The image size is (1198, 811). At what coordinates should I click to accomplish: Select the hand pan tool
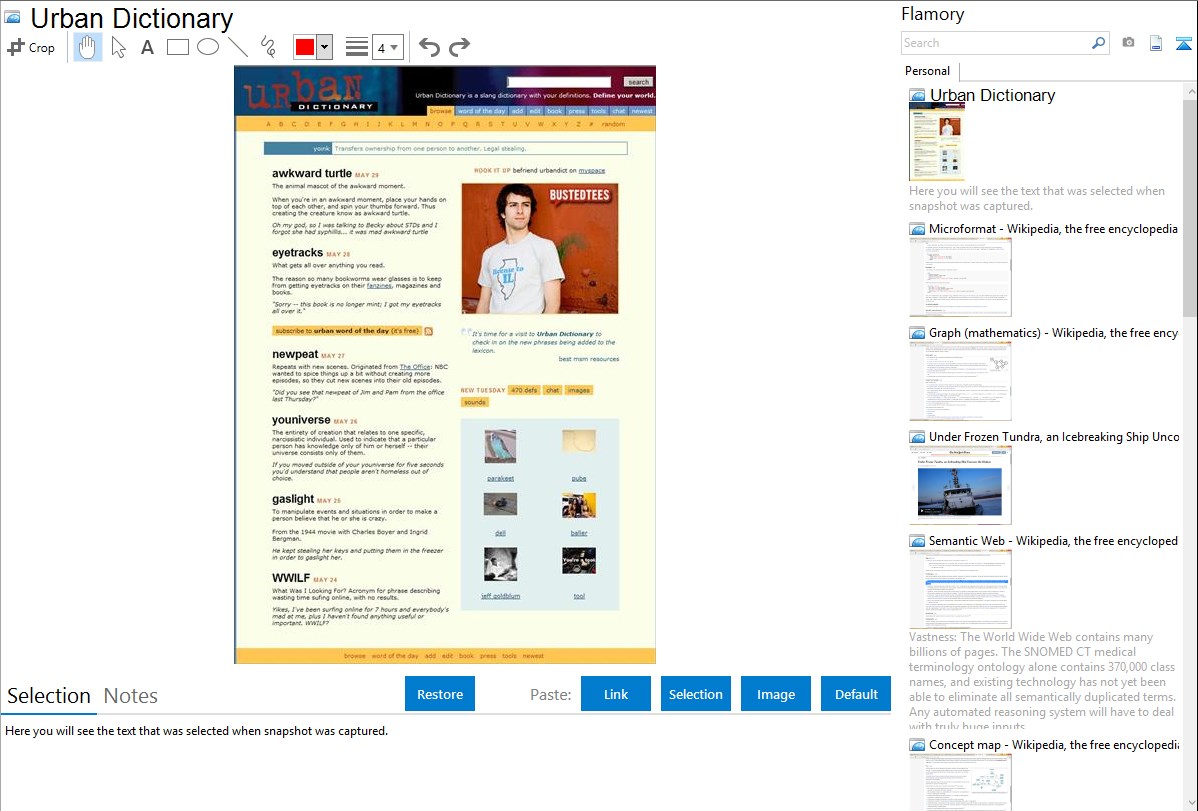[x=88, y=47]
